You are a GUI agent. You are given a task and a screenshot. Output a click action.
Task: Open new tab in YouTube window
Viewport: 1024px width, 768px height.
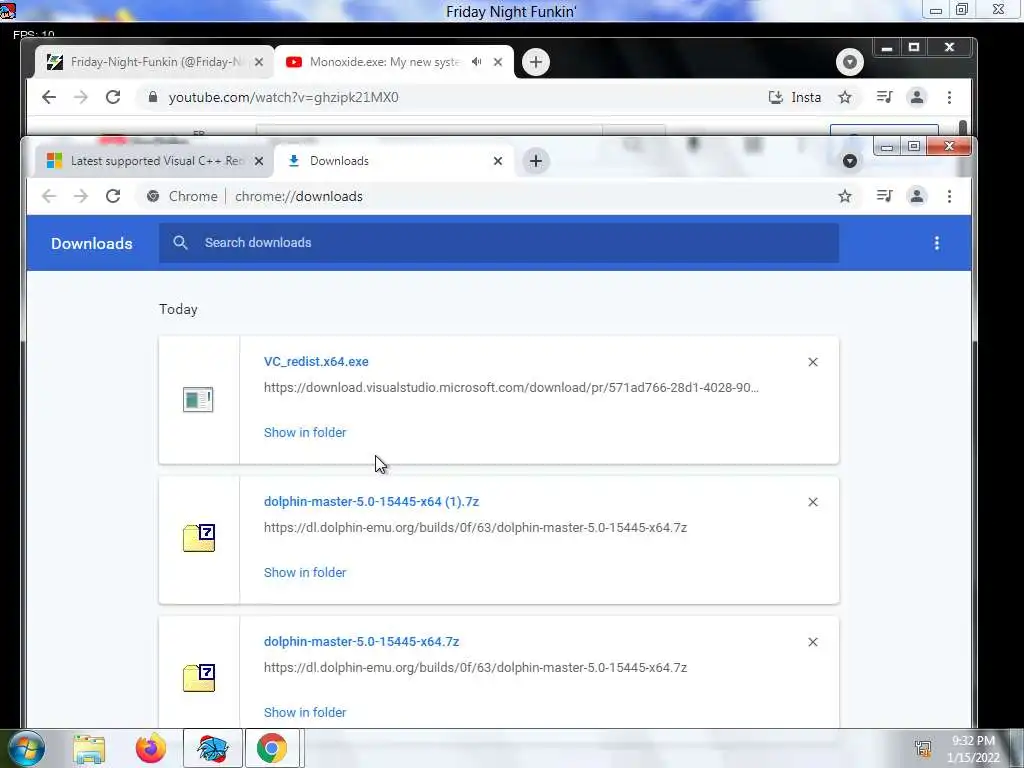pyautogui.click(x=536, y=62)
